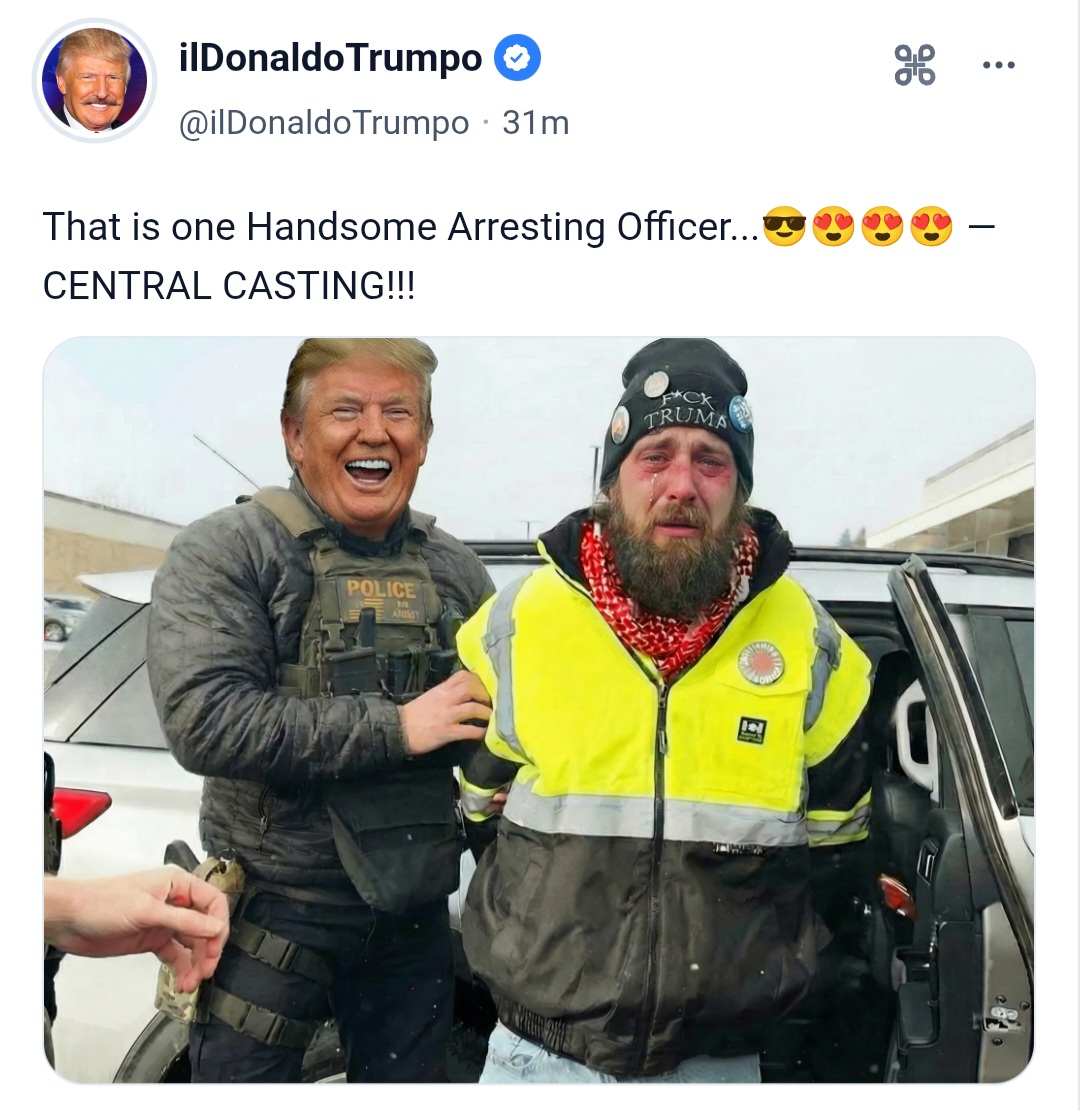1080x1111 pixels.
Task: Click the sunglasses emoji in the post
Action: (784, 227)
